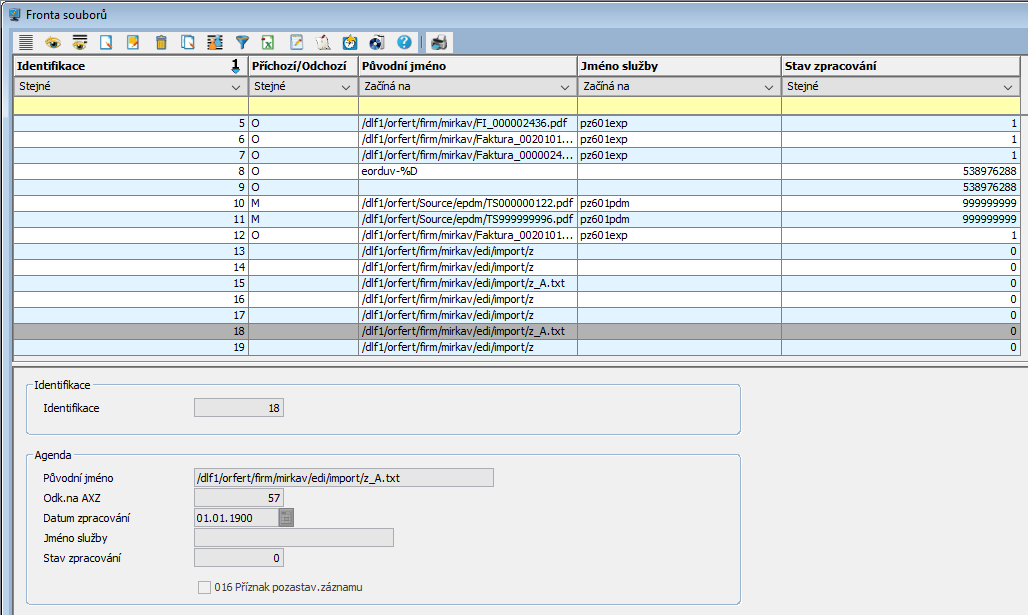Select the row containing eorduv-%D

(400, 171)
